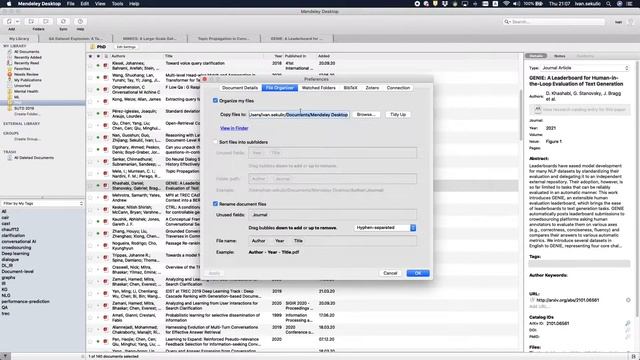Toggle favorite star for Klesel, Johannes row
This screenshot has height=360, width=640.
[90, 65]
